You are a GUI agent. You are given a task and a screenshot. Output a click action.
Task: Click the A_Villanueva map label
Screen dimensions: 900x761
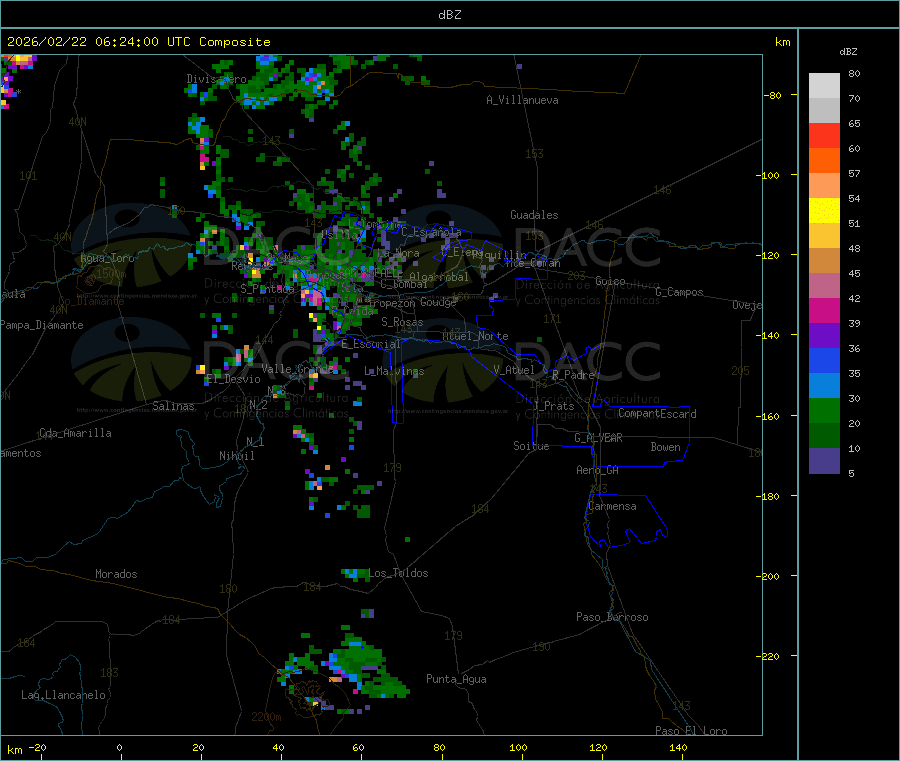[x=522, y=100]
